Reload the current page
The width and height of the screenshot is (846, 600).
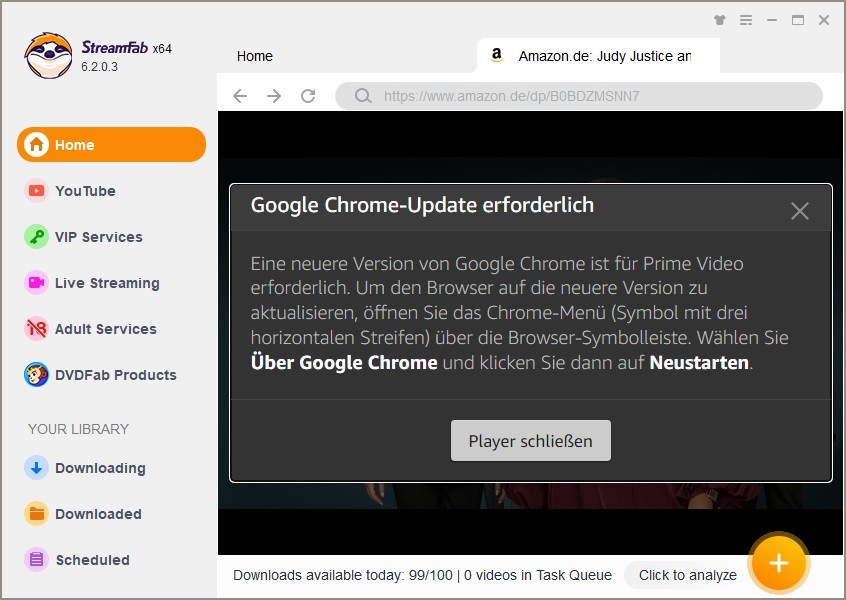308,96
